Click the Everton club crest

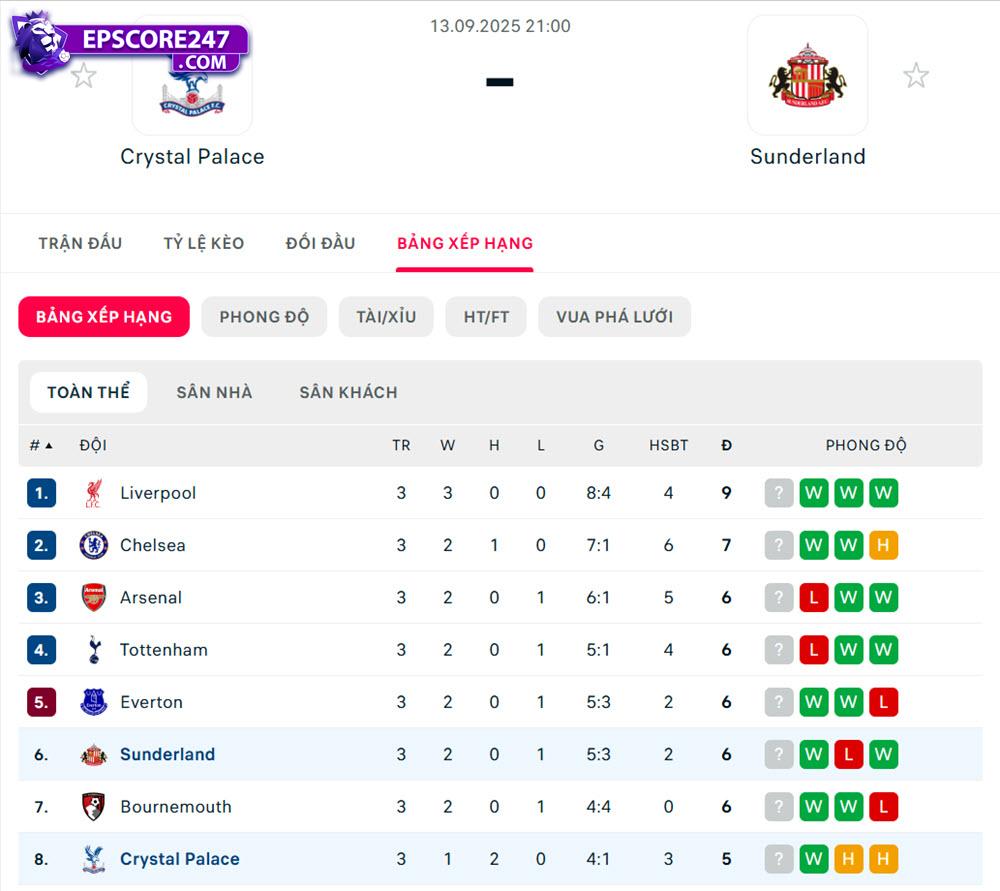click(92, 702)
